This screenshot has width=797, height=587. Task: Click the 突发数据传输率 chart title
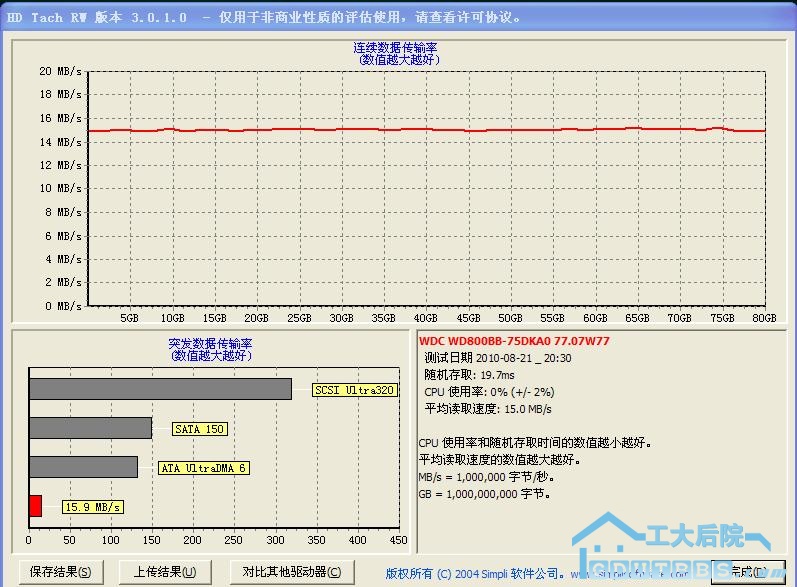(x=210, y=344)
